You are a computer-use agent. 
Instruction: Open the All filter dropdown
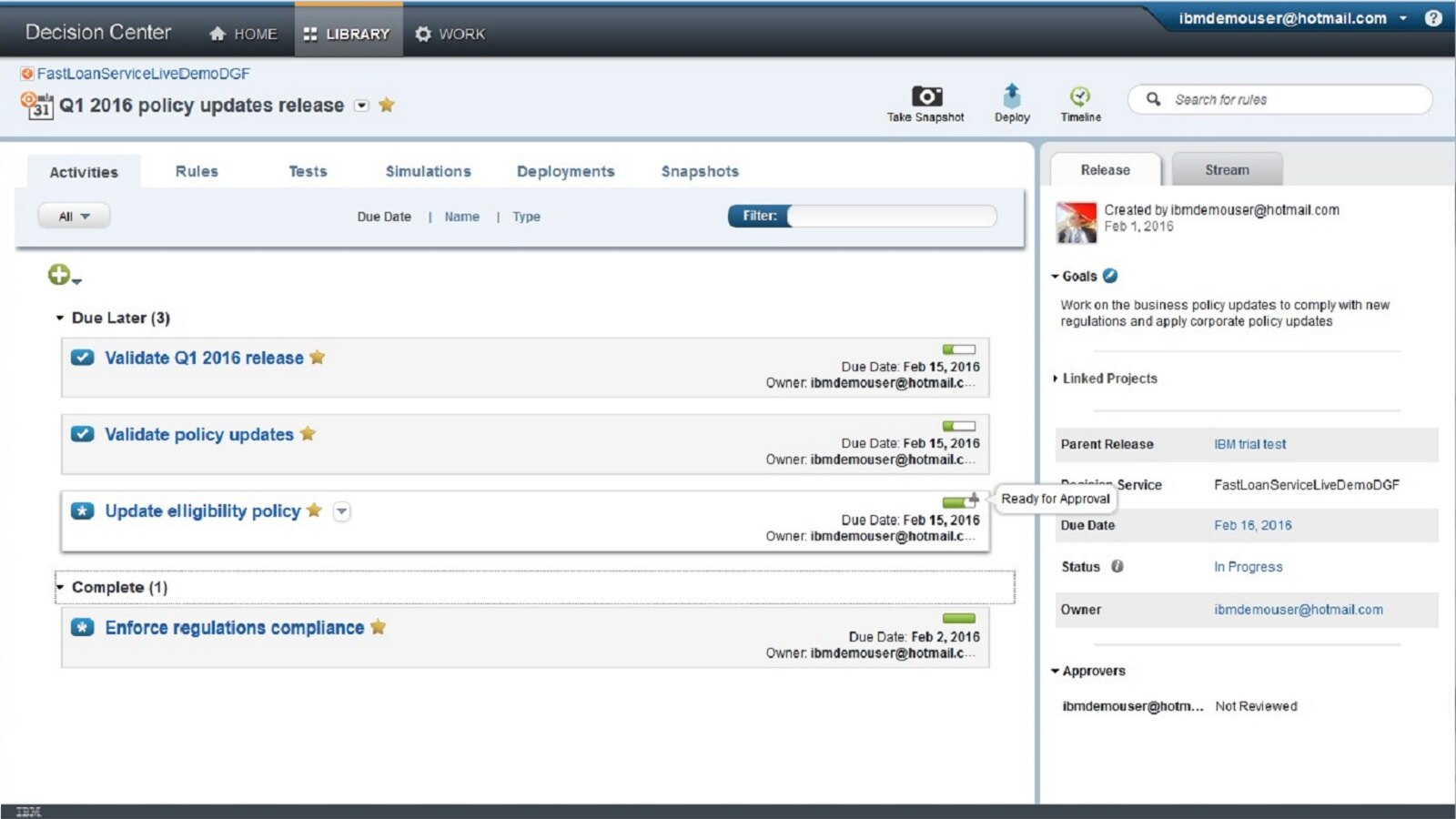74,217
